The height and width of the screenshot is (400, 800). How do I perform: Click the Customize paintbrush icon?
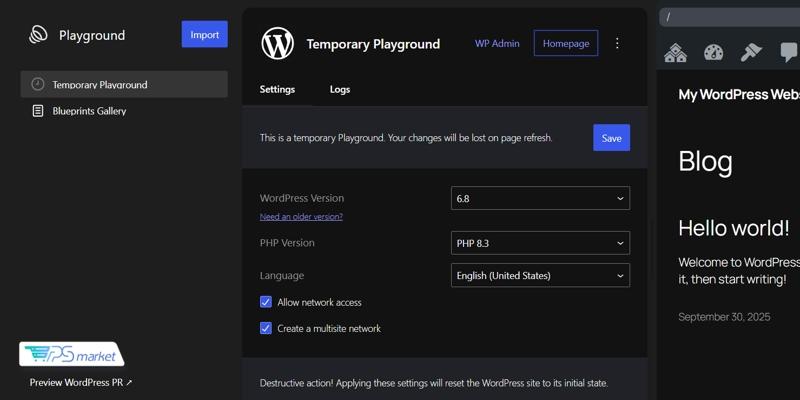click(751, 53)
